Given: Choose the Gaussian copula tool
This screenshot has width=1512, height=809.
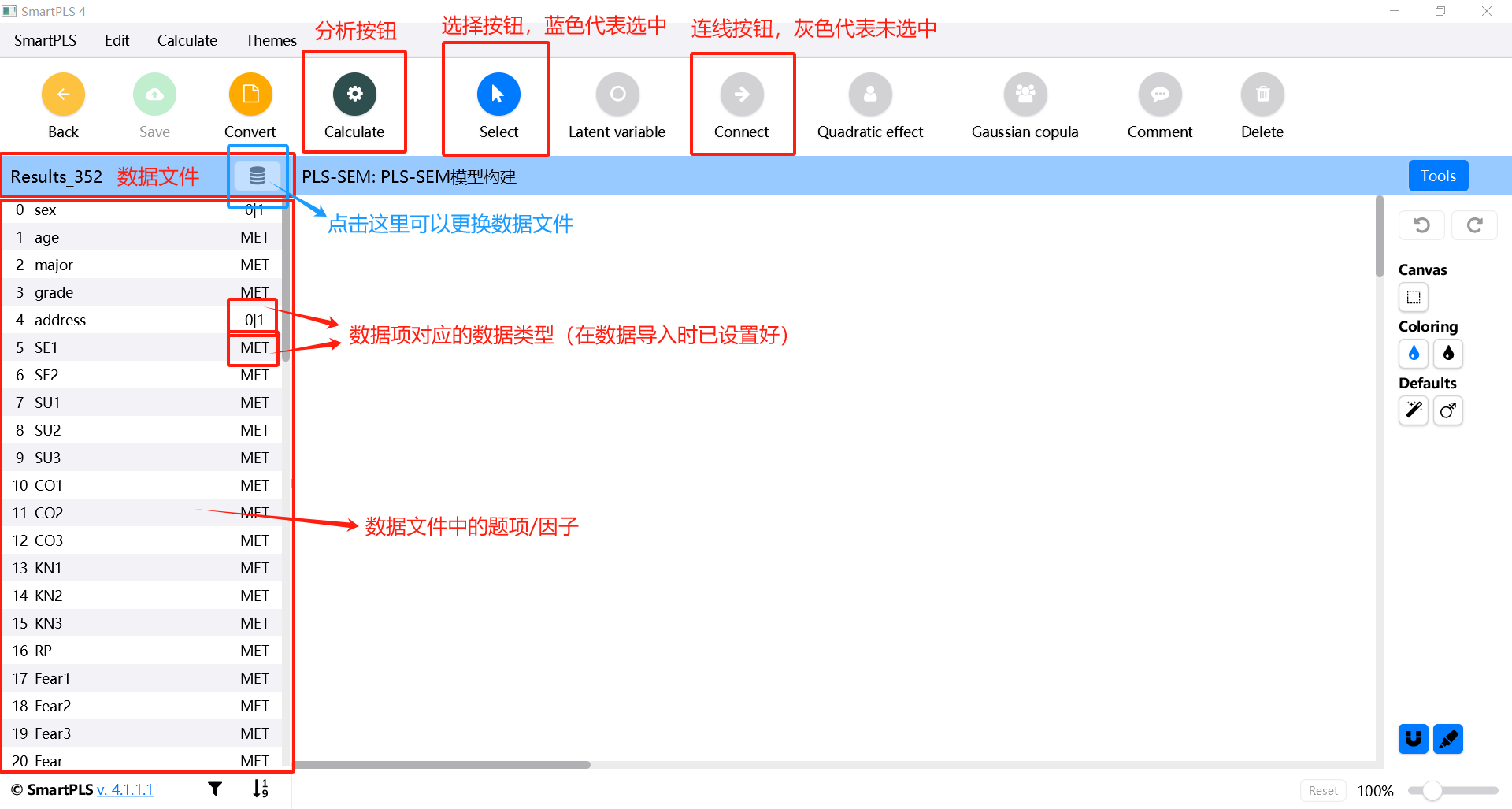Looking at the screenshot, I should click(x=1025, y=95).
